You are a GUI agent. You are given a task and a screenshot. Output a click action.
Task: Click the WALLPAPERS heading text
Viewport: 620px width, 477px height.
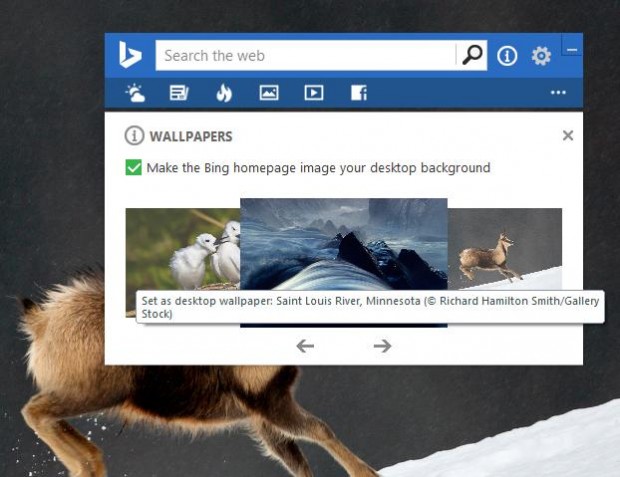pyautogui.click(x=191, y=136)
